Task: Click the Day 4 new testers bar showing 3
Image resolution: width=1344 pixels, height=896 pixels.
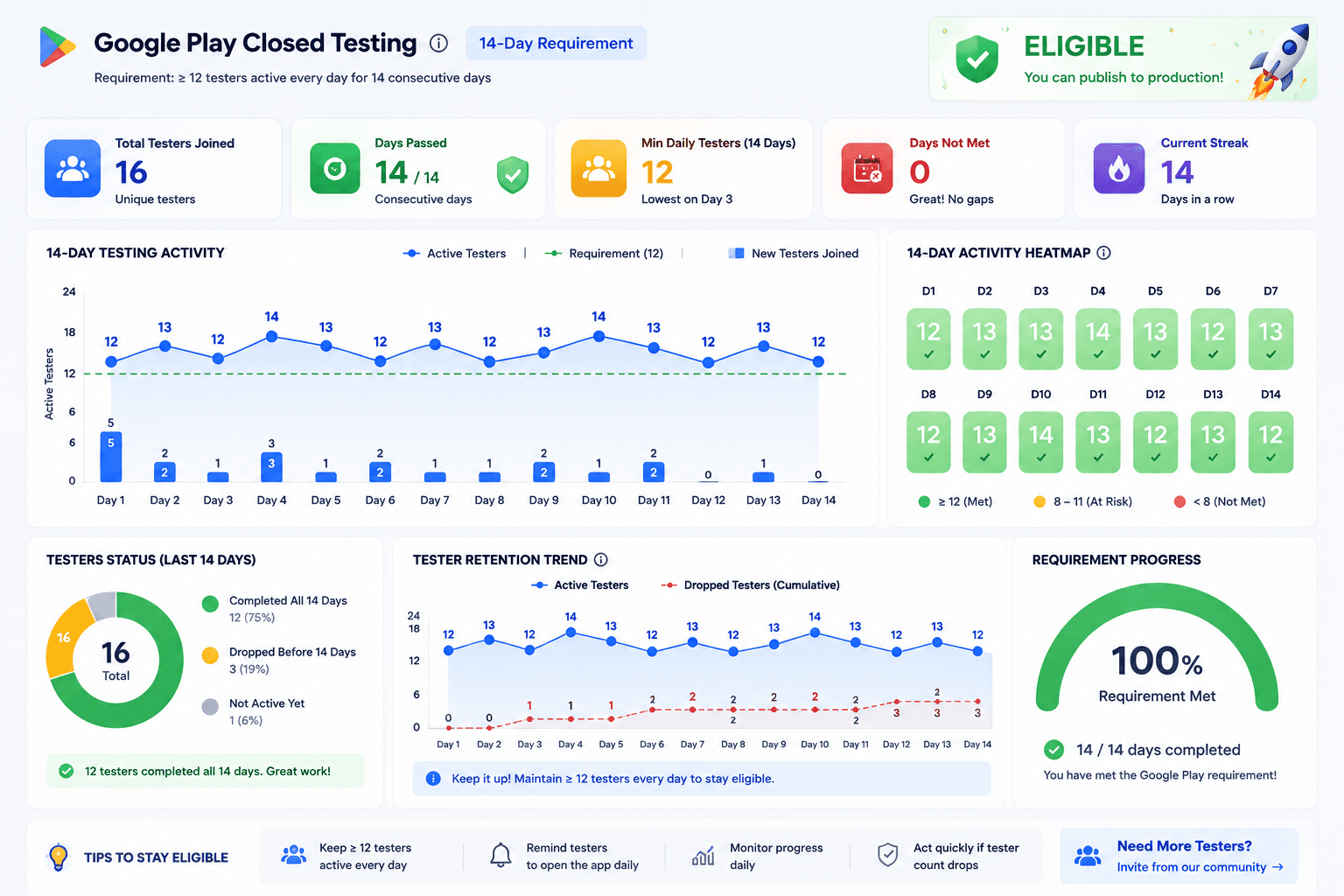Action: click(271, 466)
